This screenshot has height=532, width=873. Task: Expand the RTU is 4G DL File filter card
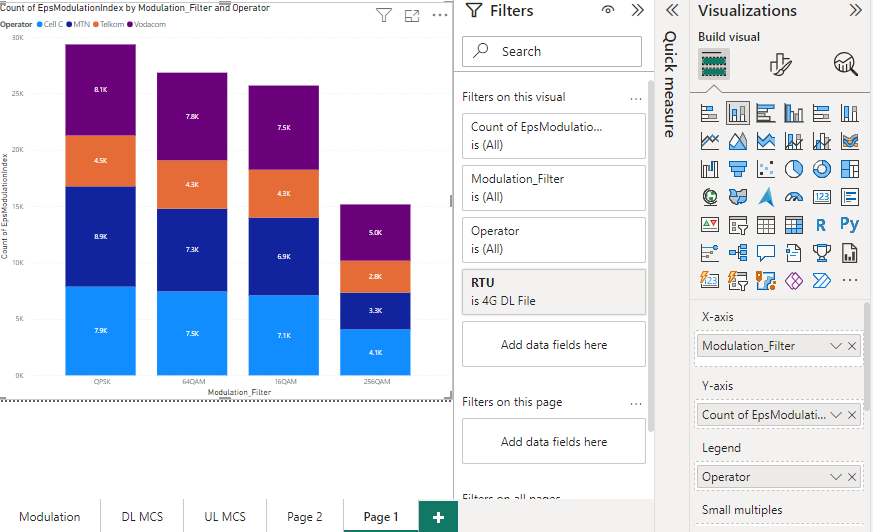pyautogui.click(x=553, y=292)
